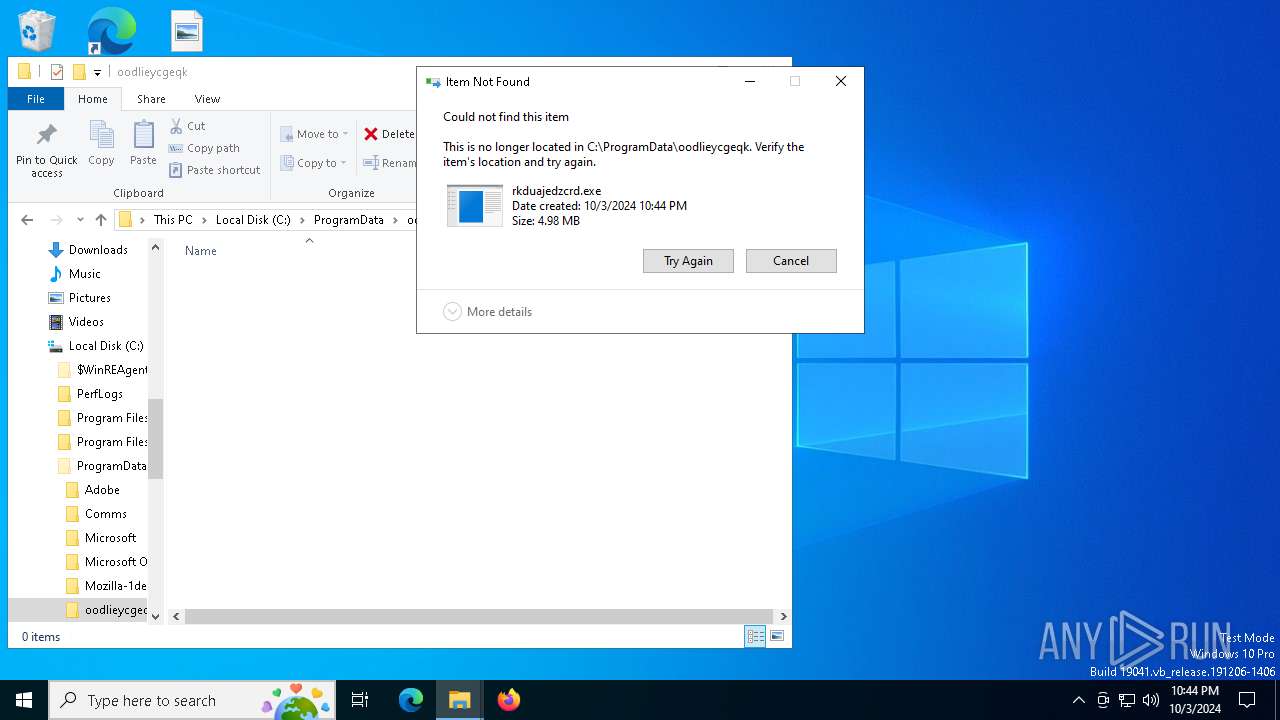This screenshot has width=1280, height=720.
Task: Switch to Large icons view layout icon
Action: coord(777,636)
